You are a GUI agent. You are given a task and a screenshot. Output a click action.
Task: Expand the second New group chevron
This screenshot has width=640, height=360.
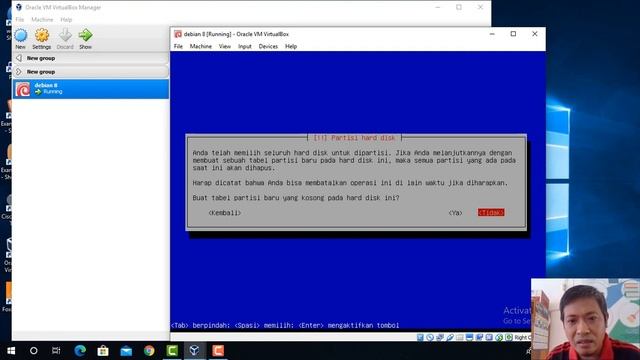18,72
